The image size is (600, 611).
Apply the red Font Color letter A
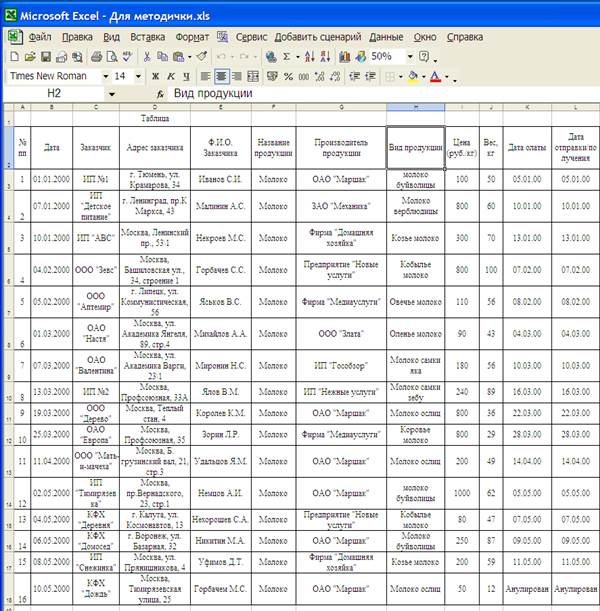click(435, 76)
